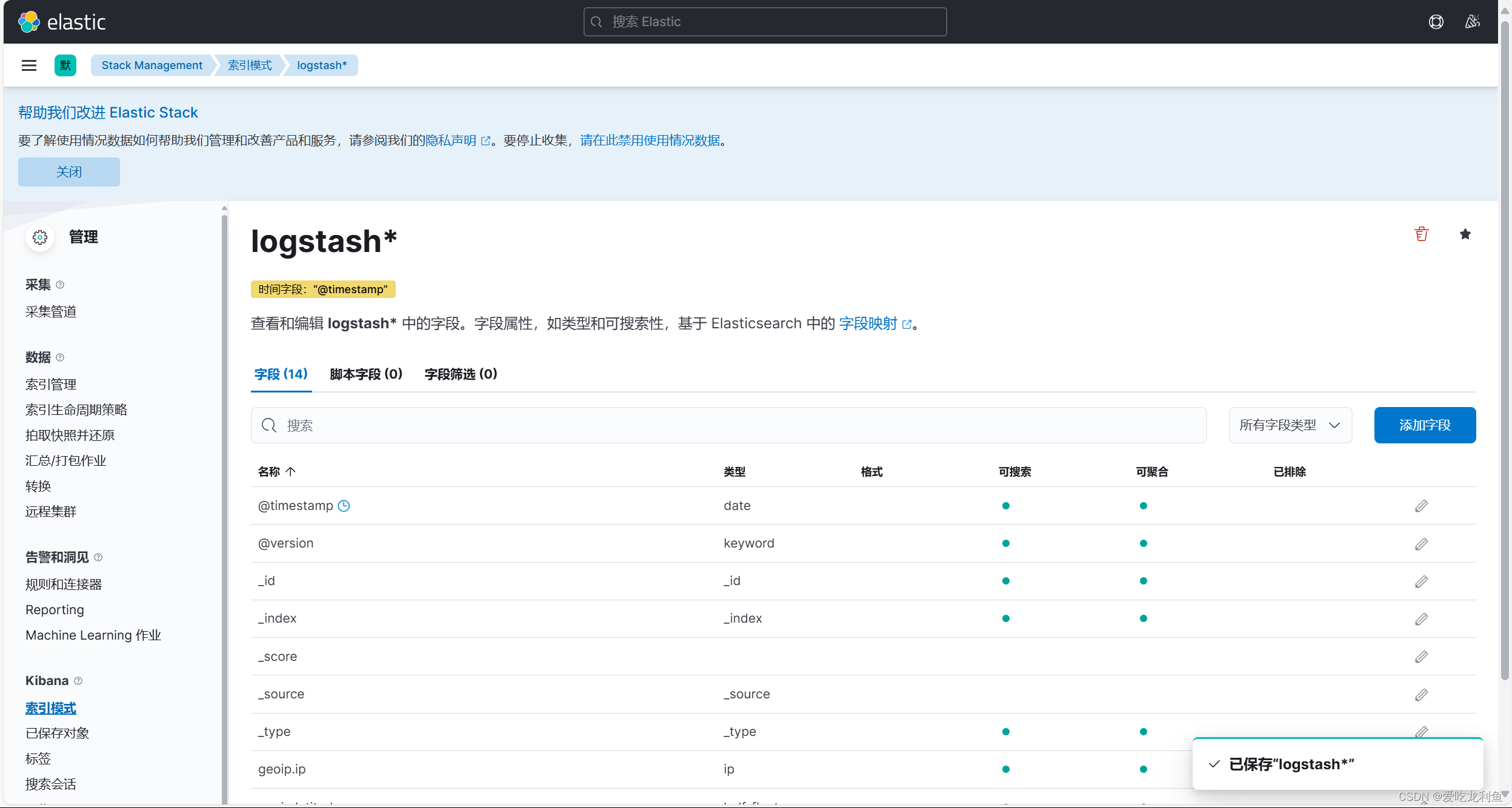Click keyword type of @version
The width and height of the screenshot is (1512, 808).
[749, 543]
